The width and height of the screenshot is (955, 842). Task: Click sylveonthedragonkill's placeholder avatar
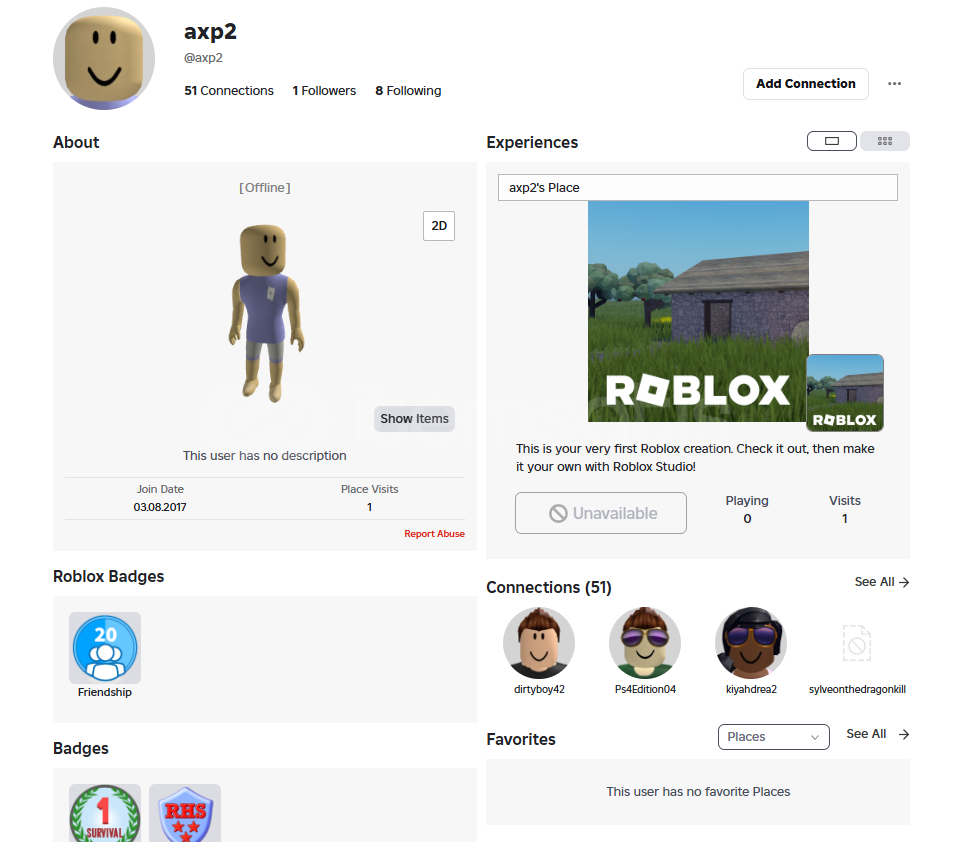coord(857,643)
